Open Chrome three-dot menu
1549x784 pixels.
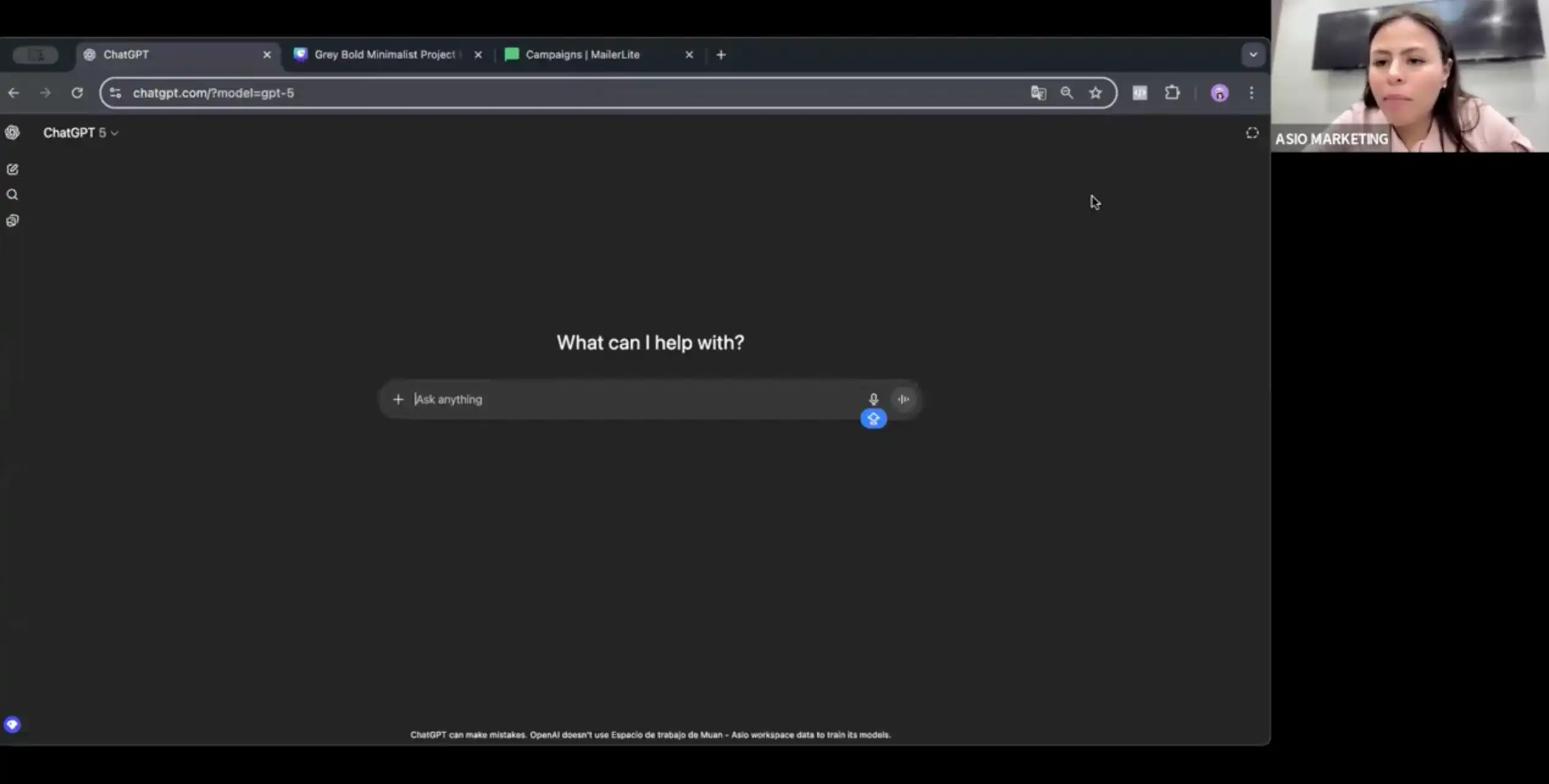point(1251,93)
